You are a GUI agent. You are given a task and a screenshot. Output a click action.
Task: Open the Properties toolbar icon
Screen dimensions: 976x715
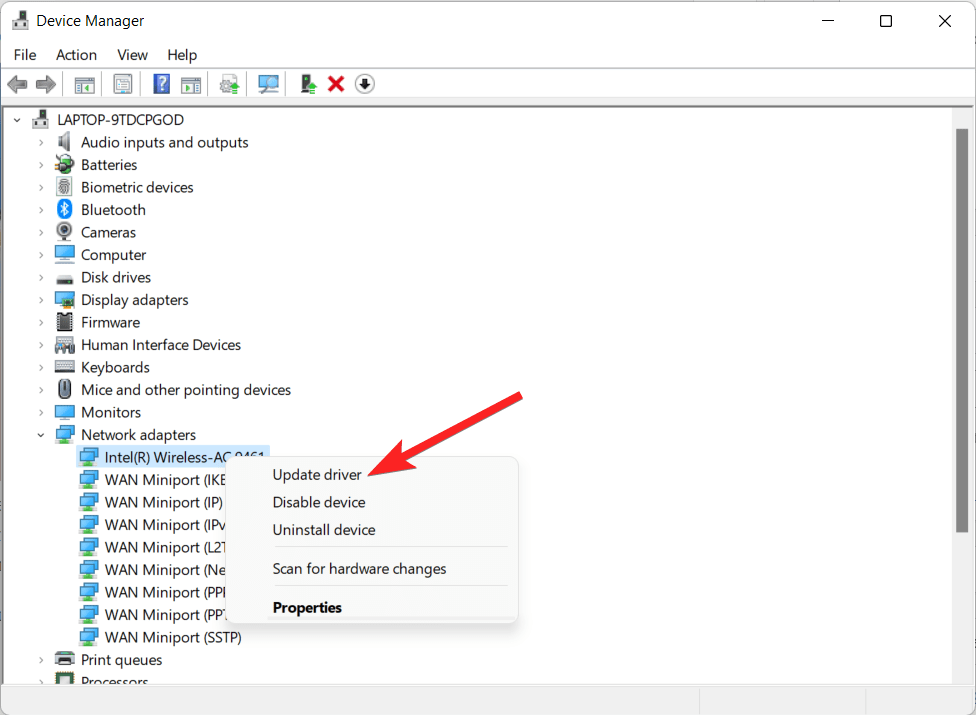(123, 83)
